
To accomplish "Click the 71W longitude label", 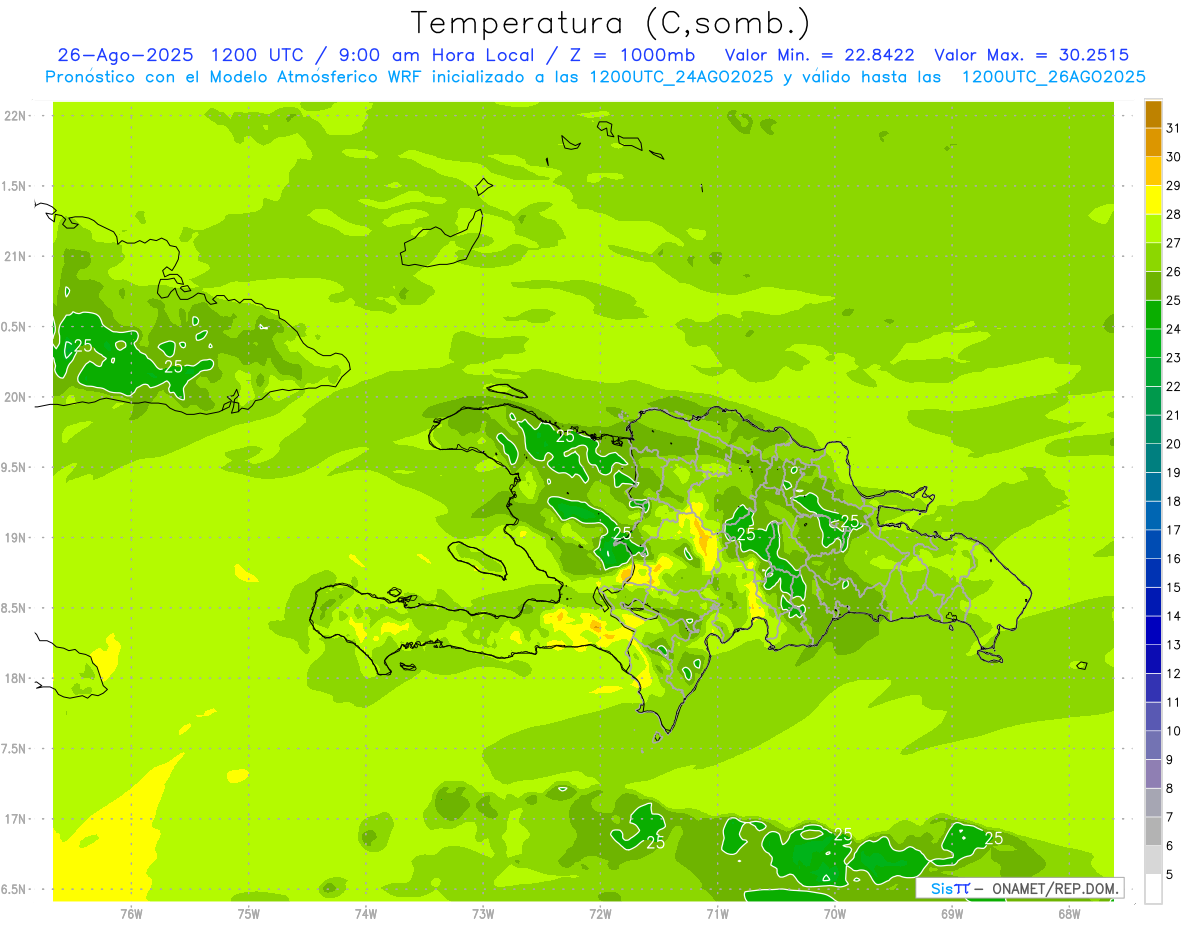I will [717, 913].
